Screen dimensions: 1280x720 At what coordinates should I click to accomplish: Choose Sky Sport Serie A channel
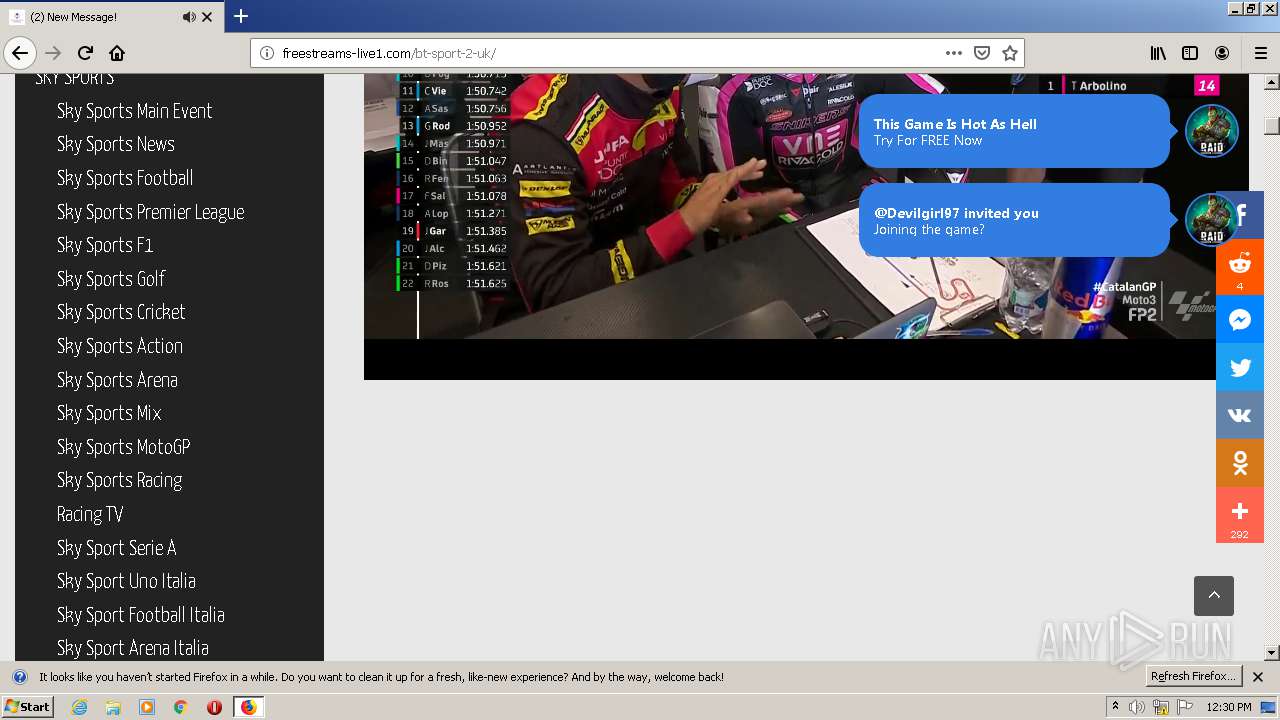point(117,548)
